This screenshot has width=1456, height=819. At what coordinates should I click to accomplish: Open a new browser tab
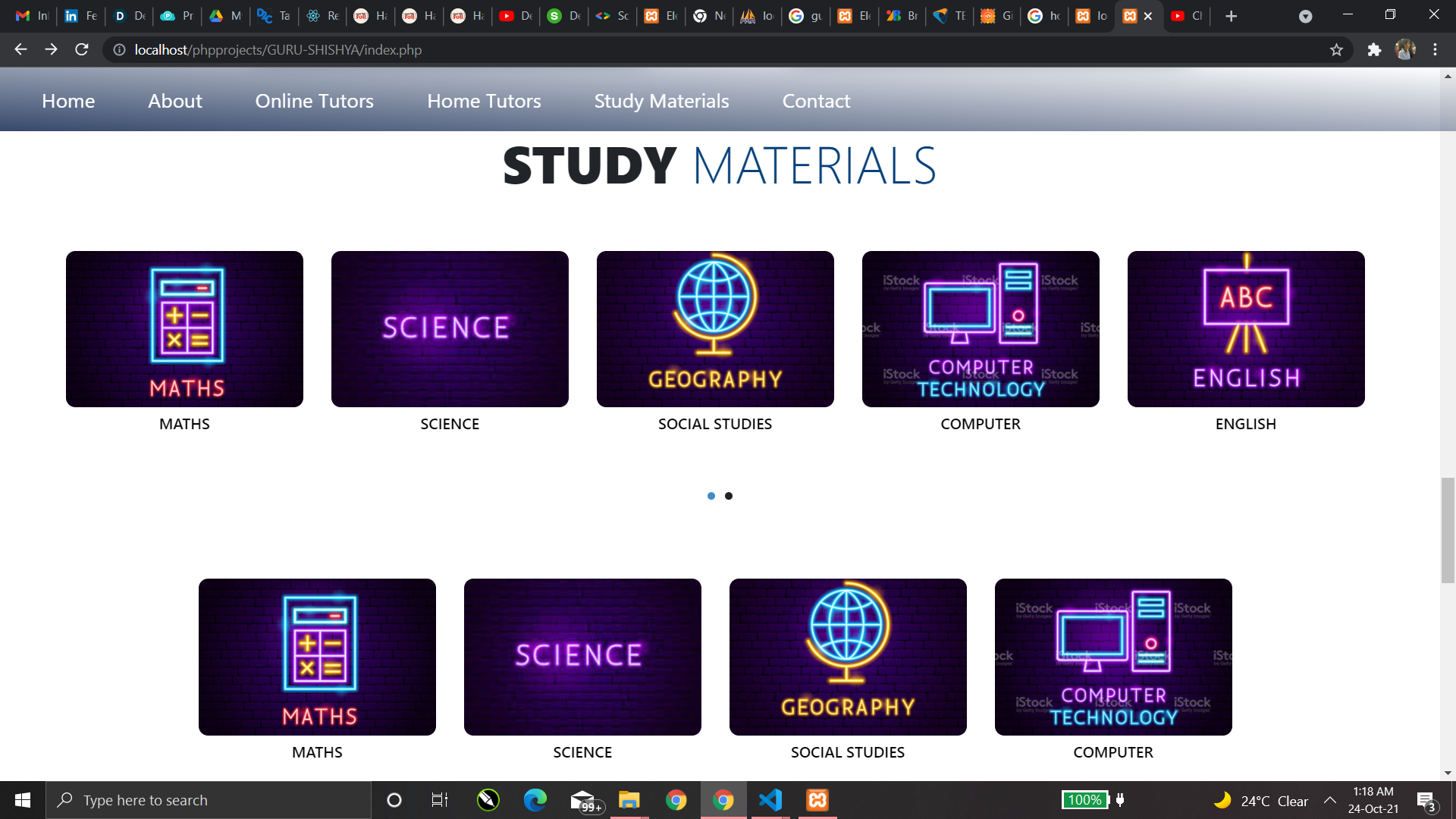[1231, 16]
